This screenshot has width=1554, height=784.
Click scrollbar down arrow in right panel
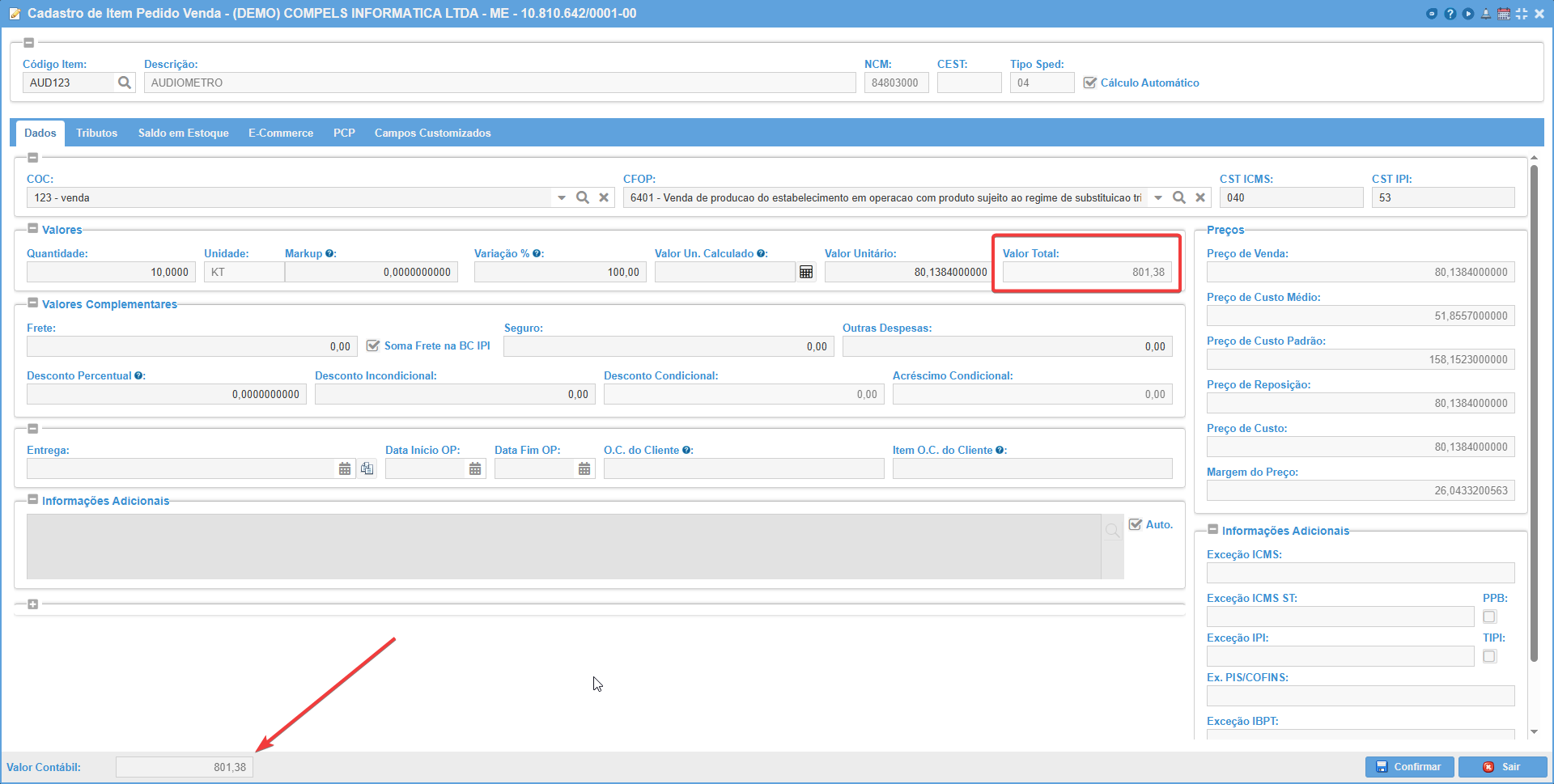pyautogui.click(x=1534, y=732)
